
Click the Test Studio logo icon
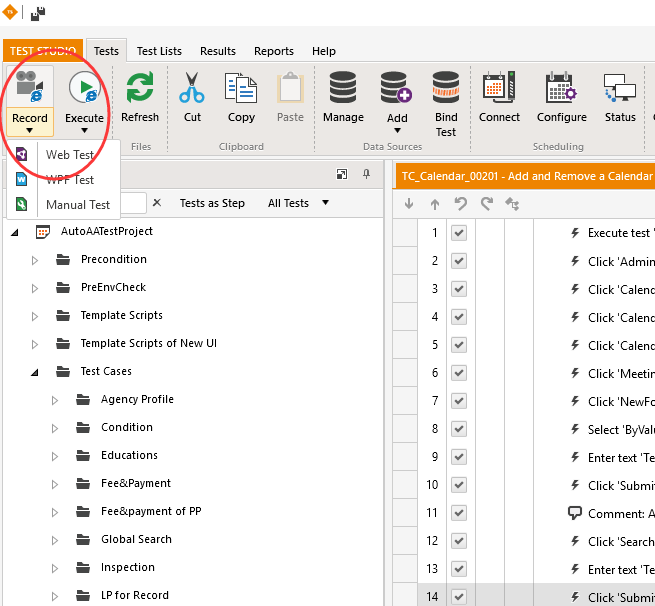[x=10, y=12]
